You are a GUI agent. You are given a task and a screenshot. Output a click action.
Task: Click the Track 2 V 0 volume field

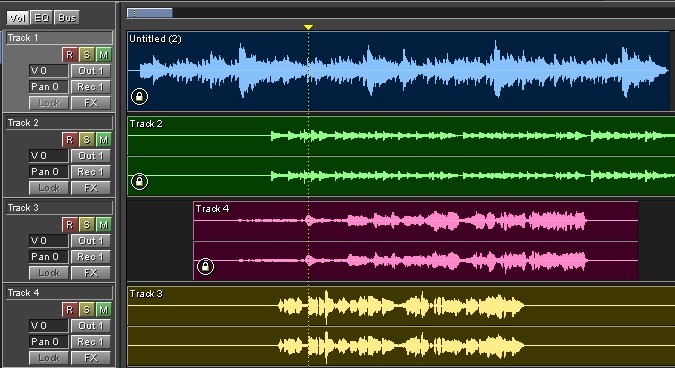pos(49,155)
